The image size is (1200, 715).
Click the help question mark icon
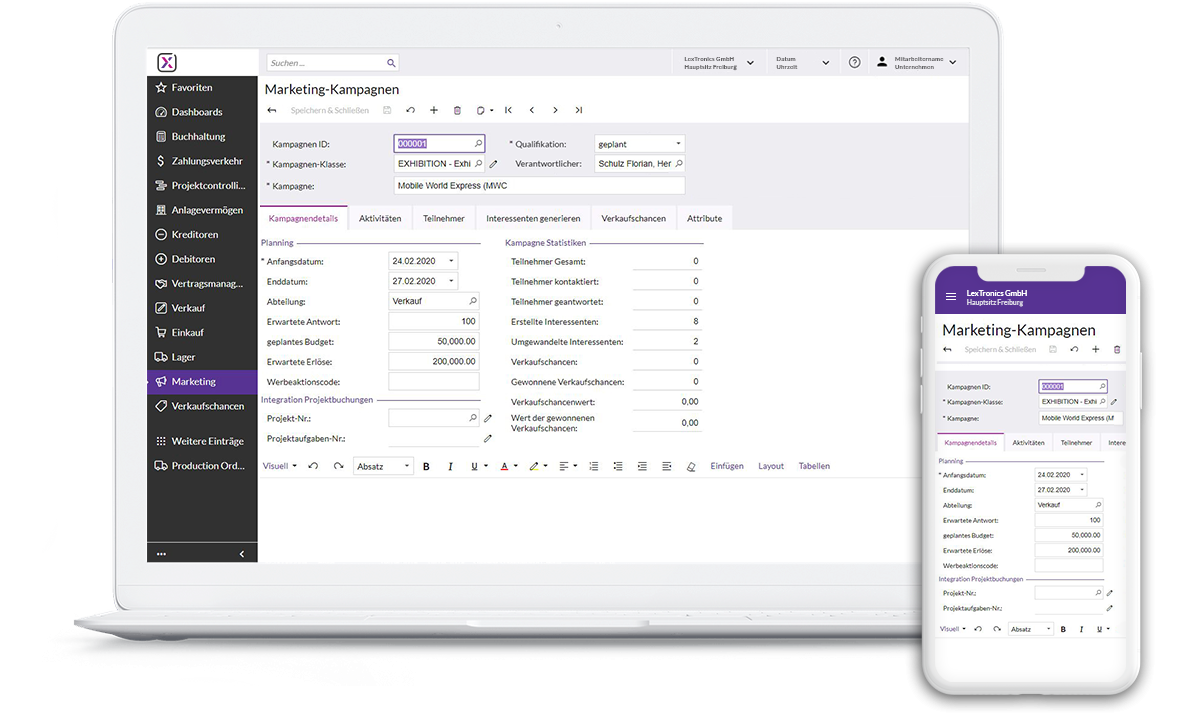click(854, 62)
